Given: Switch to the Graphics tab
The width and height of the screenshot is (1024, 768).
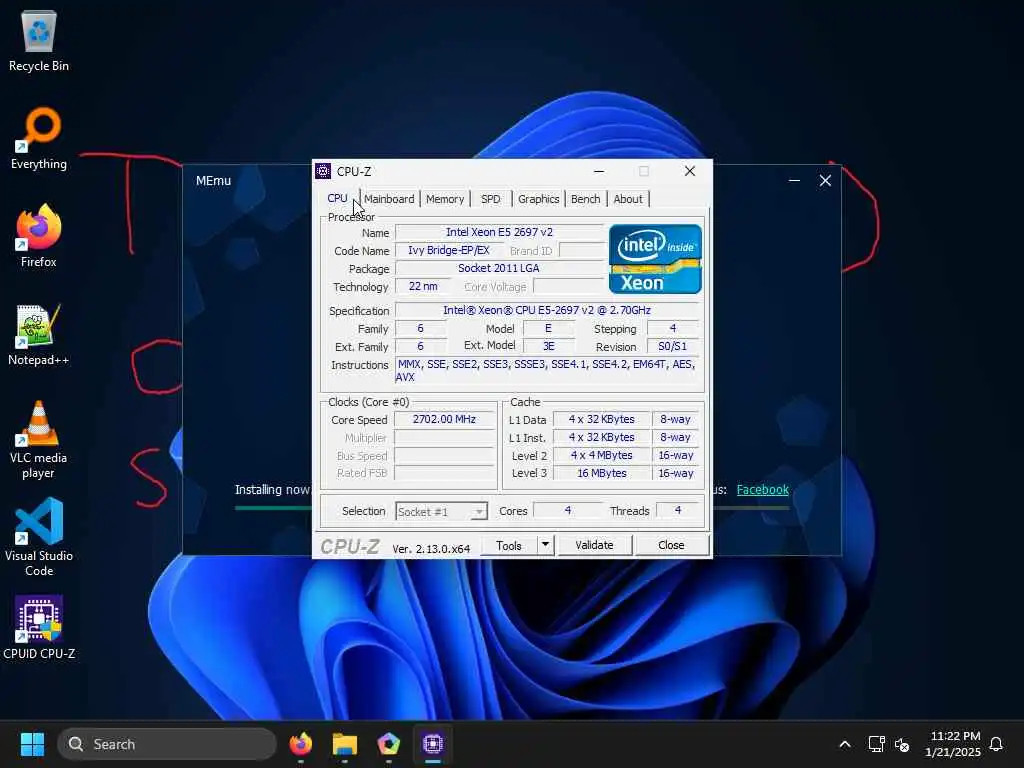Looking at the screenshot, I should [538, 199].
